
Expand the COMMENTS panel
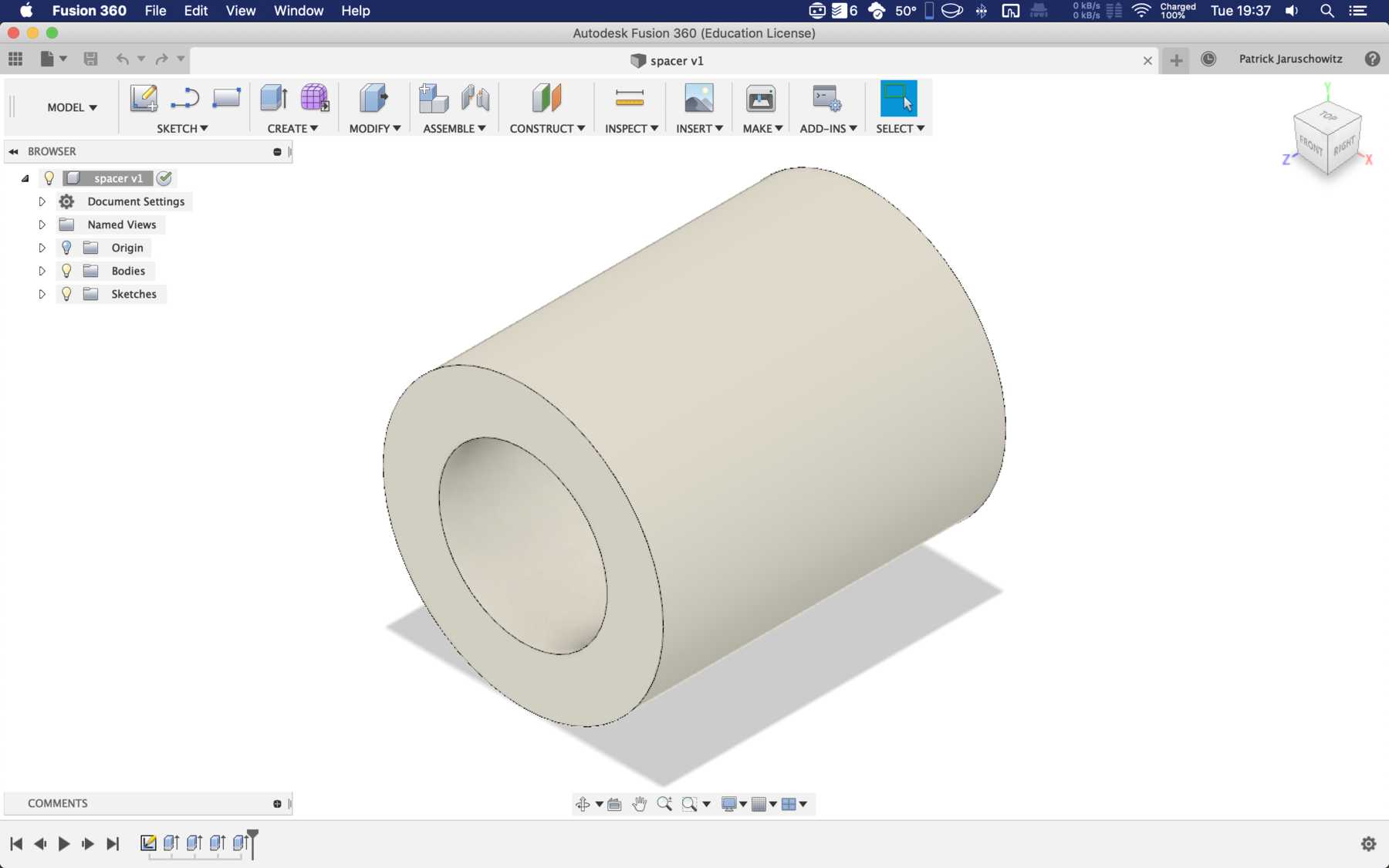[x=277, y=804]
